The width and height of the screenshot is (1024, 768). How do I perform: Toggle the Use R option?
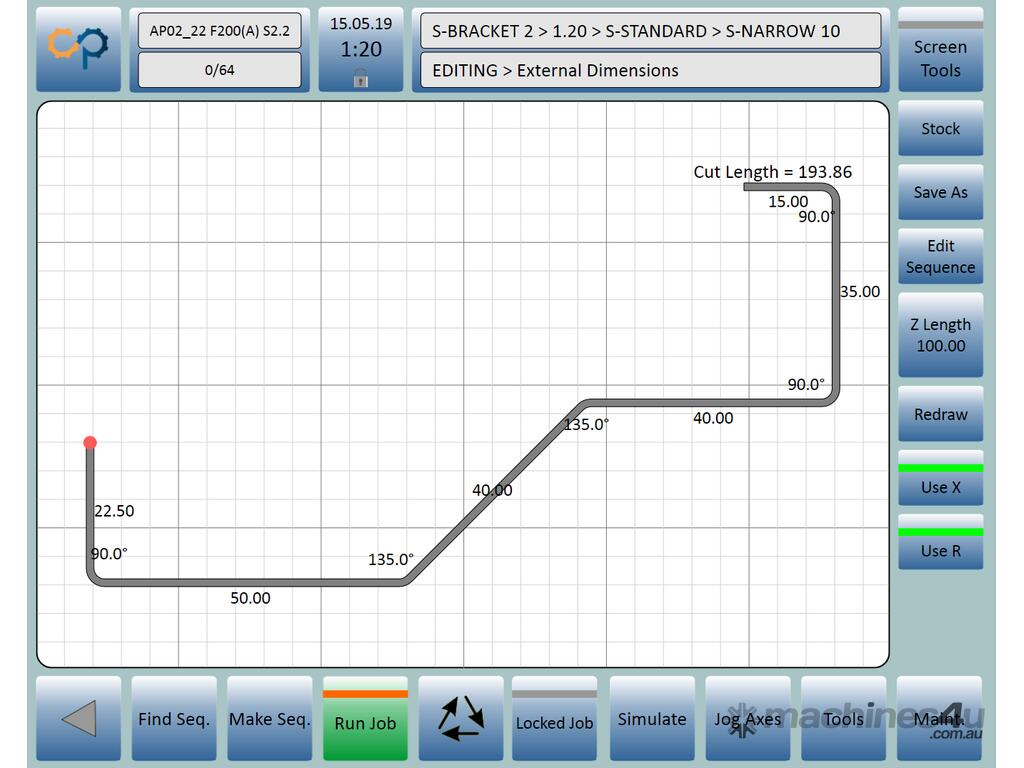point(940,547)
